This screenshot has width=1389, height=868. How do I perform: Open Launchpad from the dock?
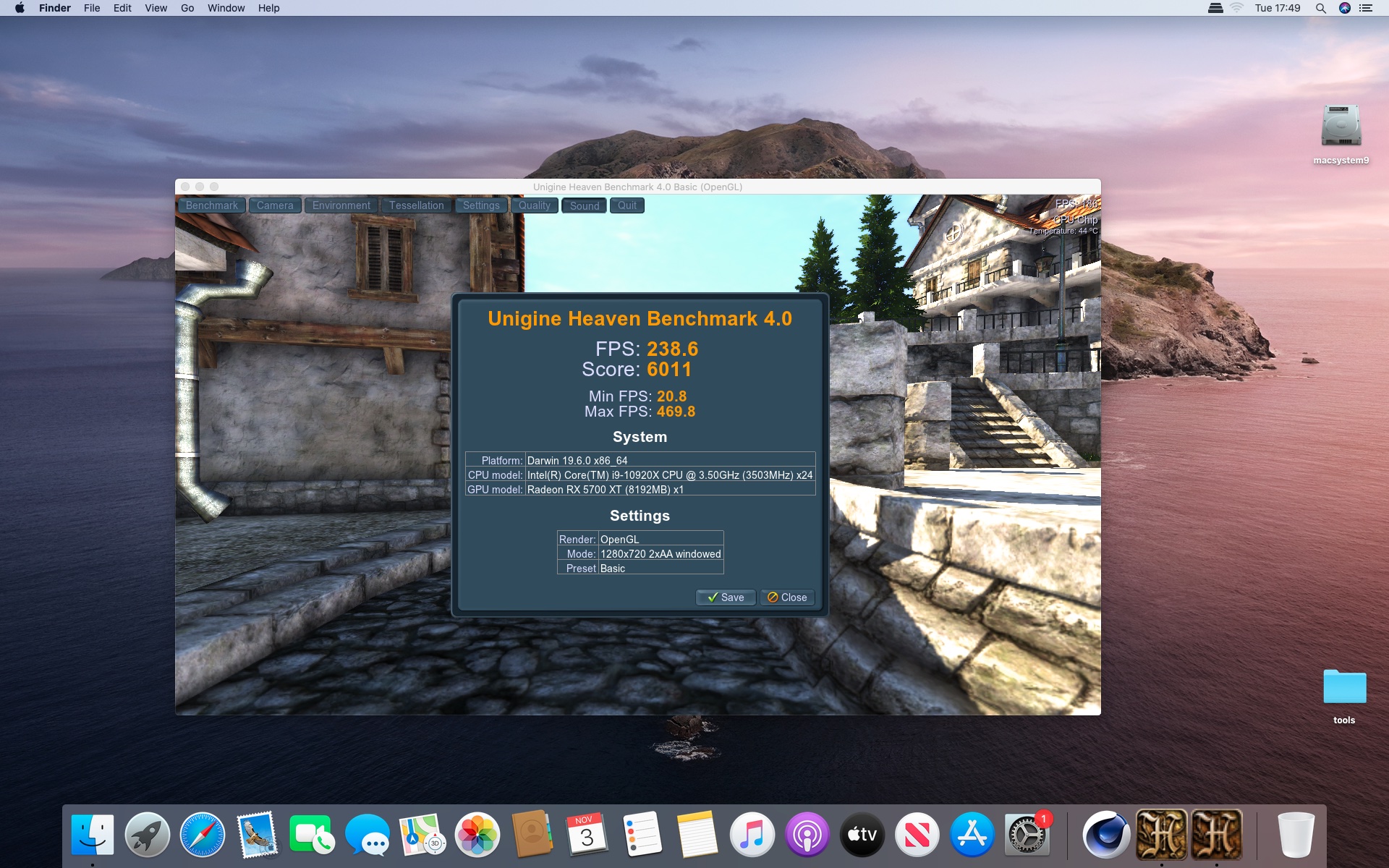pyautogui.click(x=148, y=835)
